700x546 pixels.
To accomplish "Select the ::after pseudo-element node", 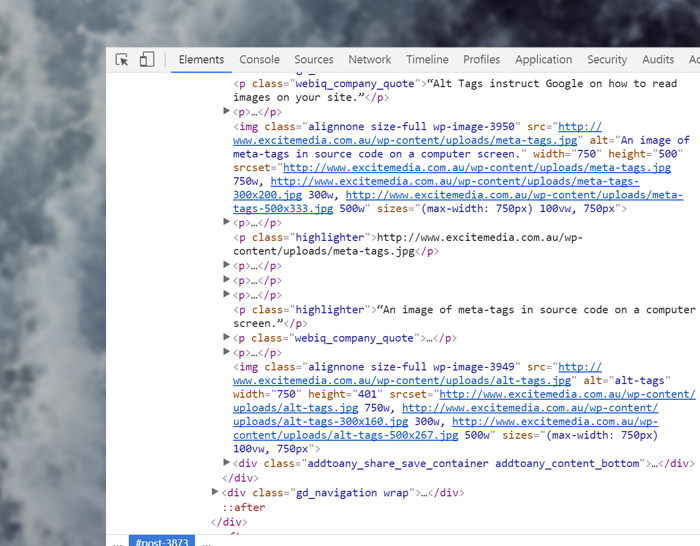I will coord(243,507).
